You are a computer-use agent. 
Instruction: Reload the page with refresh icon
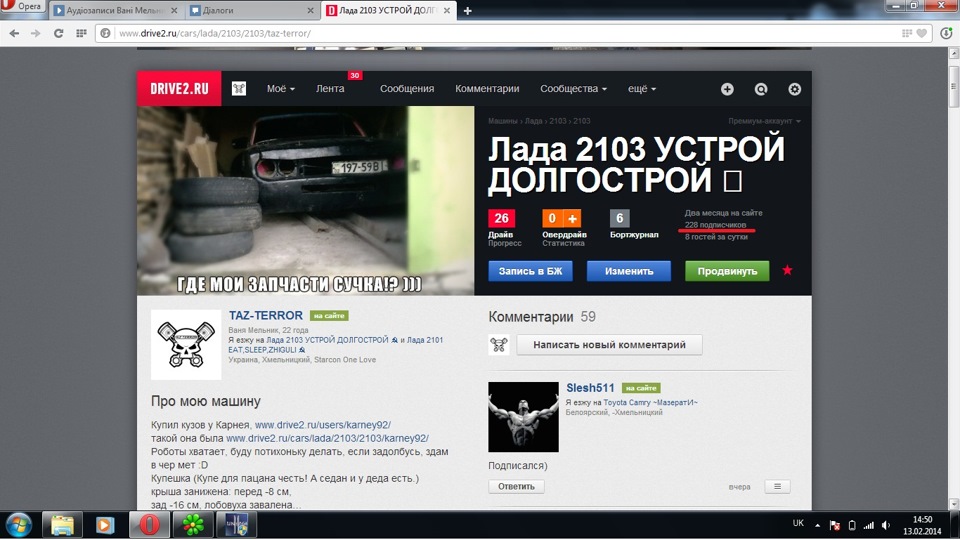[x=59, y=33]
